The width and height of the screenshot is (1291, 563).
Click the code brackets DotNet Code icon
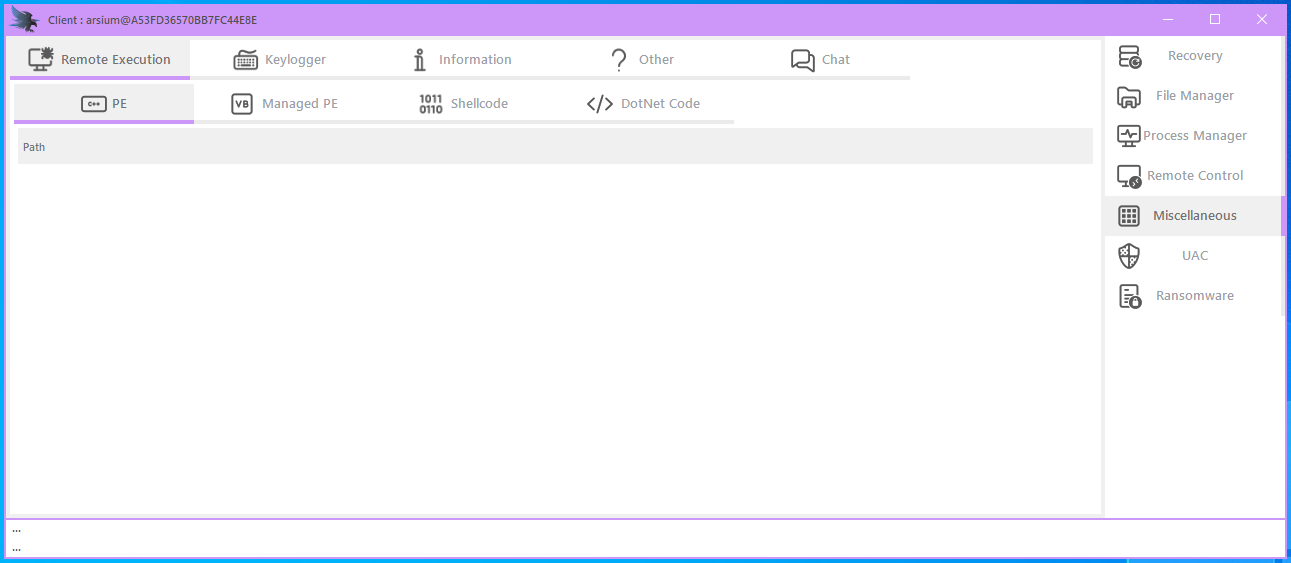(600, 104)
